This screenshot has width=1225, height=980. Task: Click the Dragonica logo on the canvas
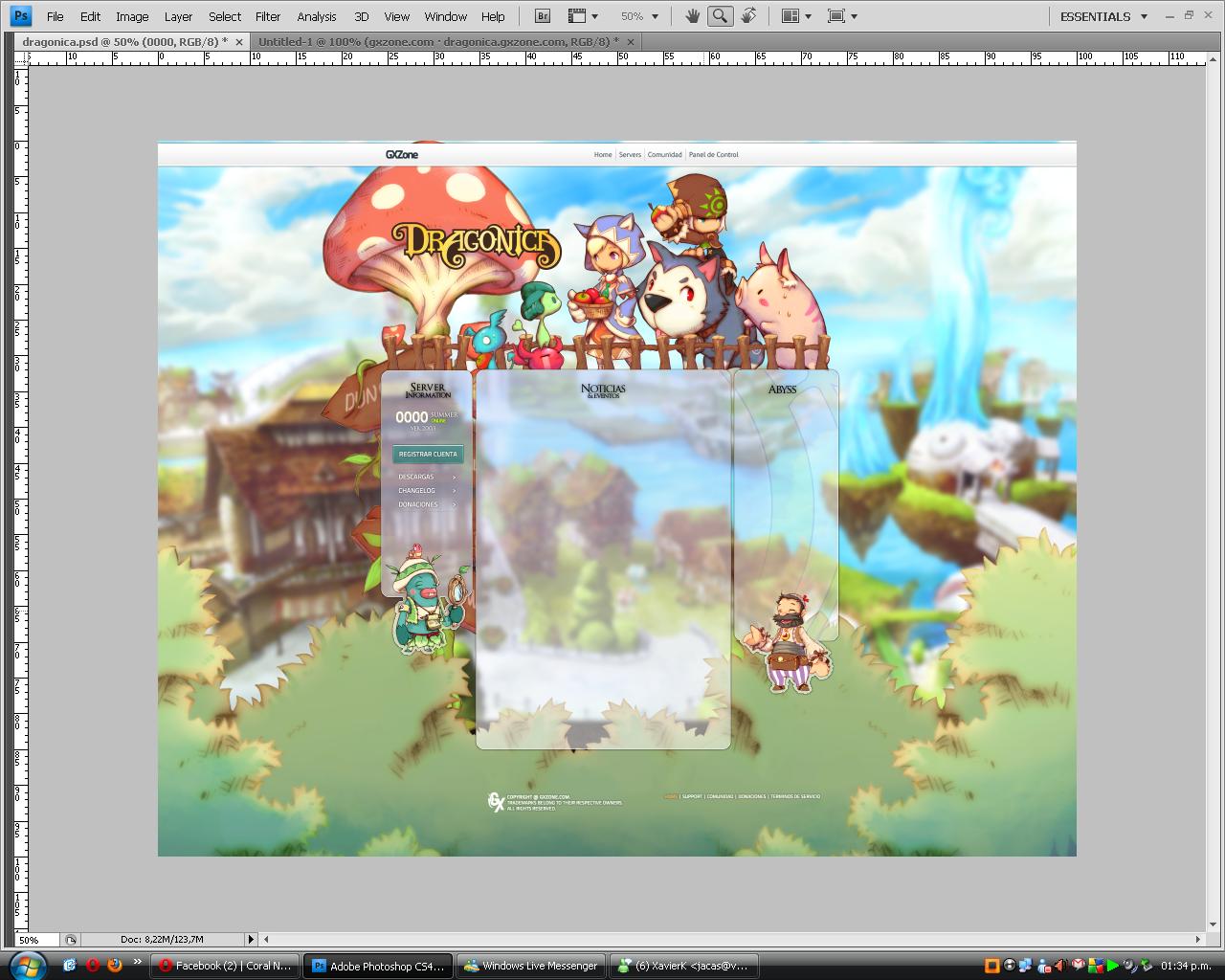click(476, 245)
